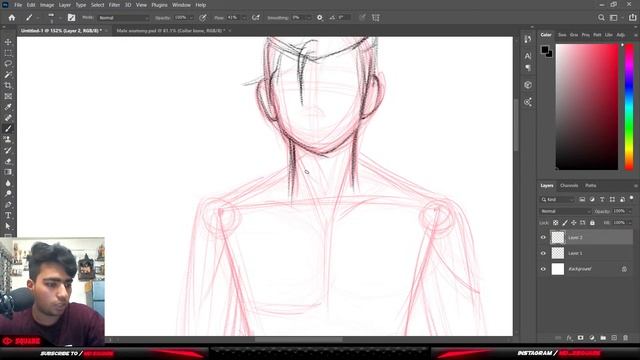Open the tool preset picker arrow
Screen dimensions: 640x360
tap(38, 18)
